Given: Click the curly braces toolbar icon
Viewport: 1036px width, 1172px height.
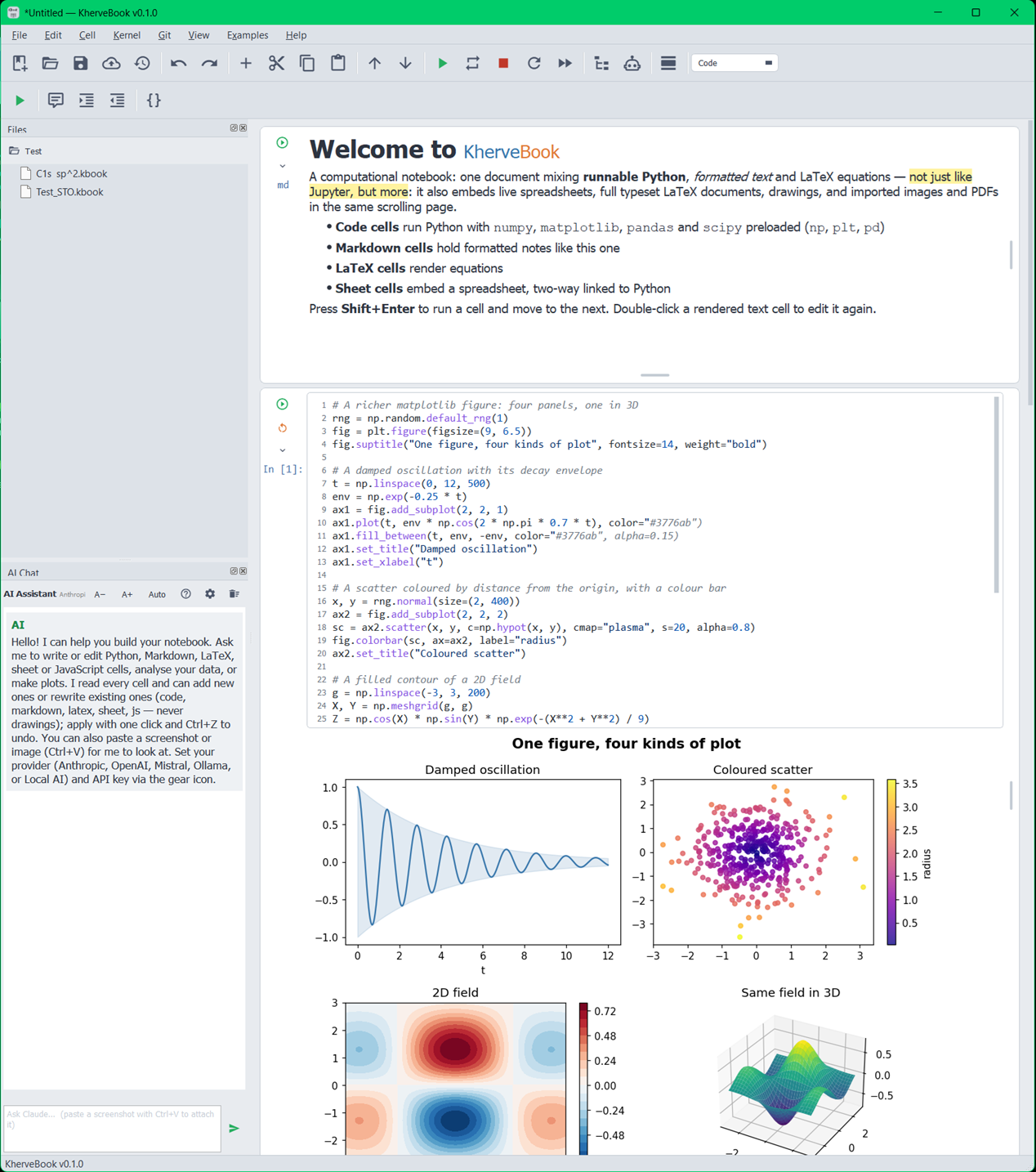Looking at the screenshot, I should point(154,101).
